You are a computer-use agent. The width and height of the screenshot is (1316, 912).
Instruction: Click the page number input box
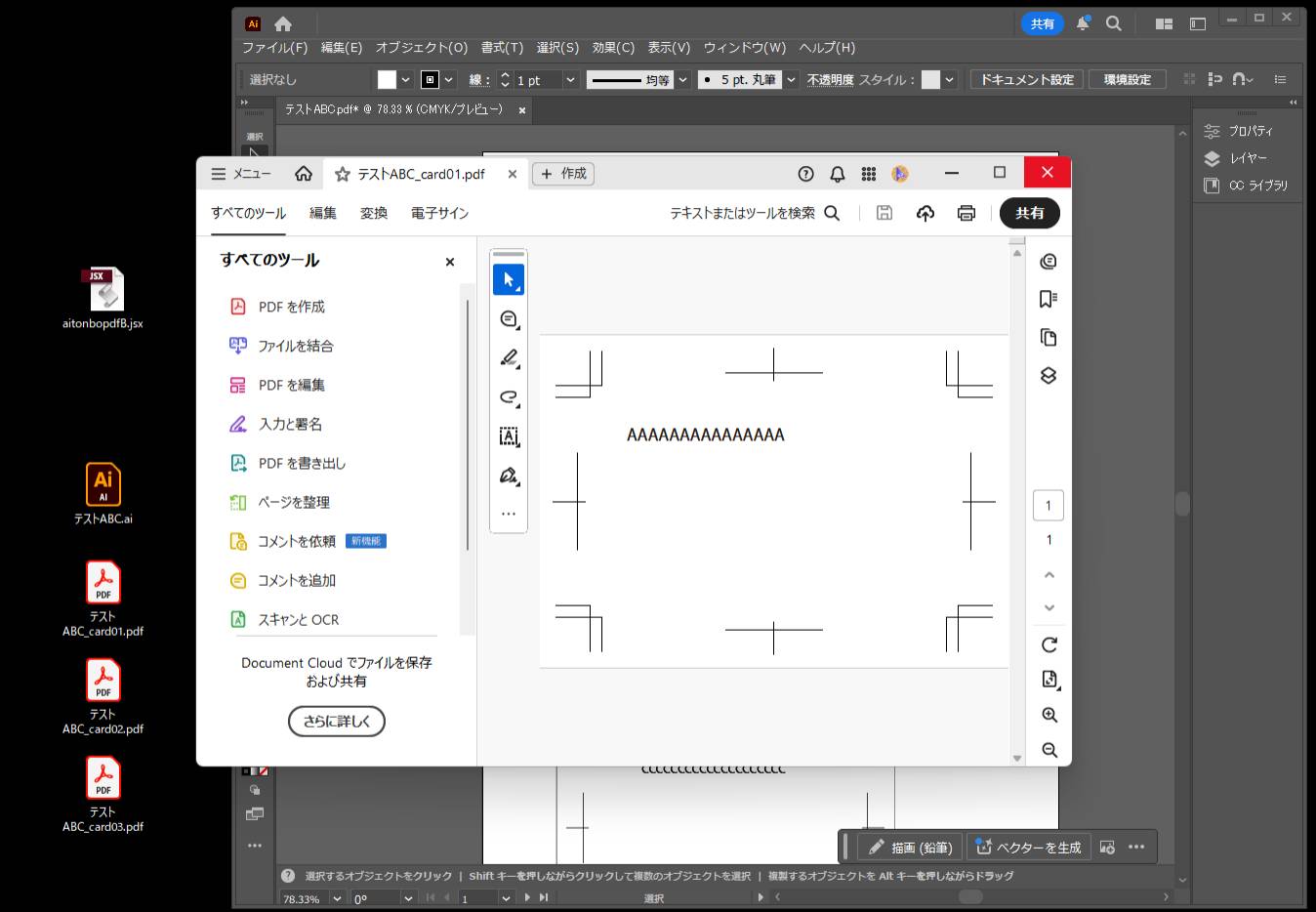(x=1048, y=505)
